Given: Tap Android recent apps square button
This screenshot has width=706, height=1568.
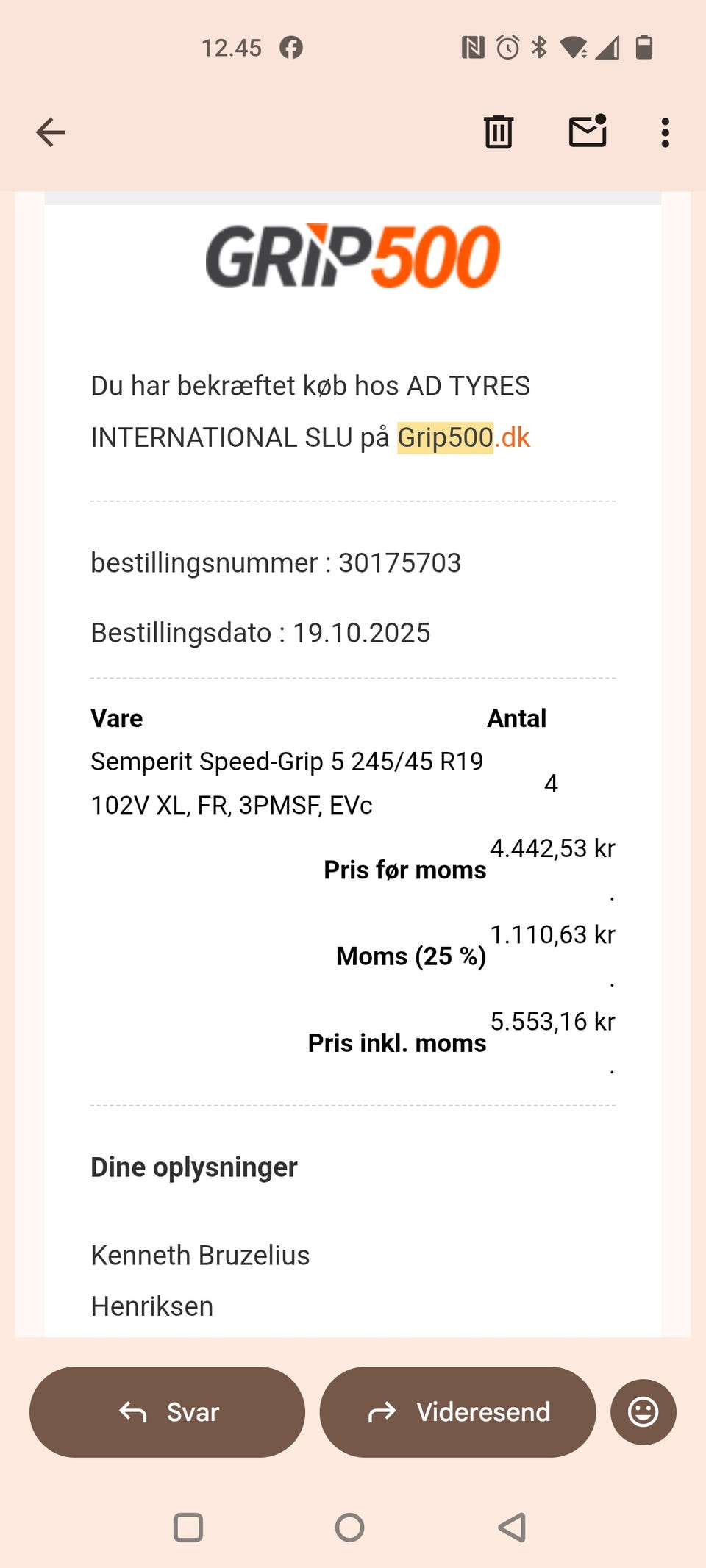Looking at the screenshot, I should (x=188, y=1527).
